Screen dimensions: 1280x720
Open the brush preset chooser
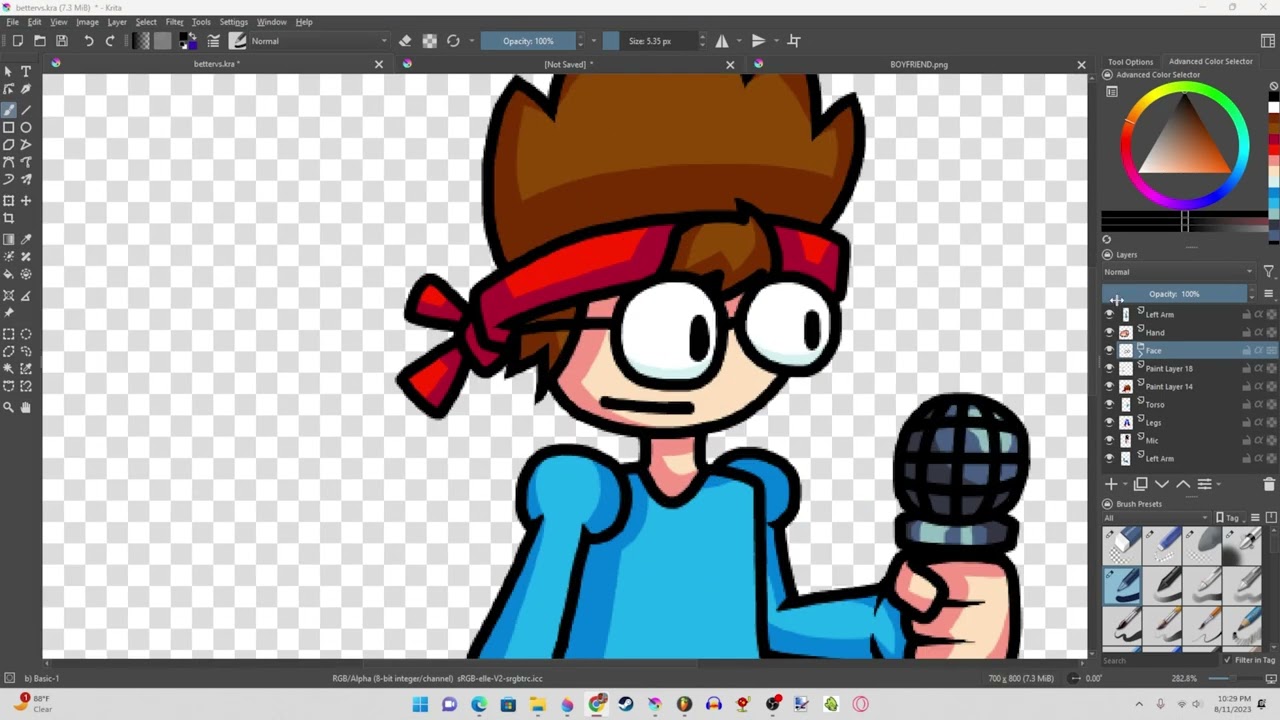[x=237, y=41]
